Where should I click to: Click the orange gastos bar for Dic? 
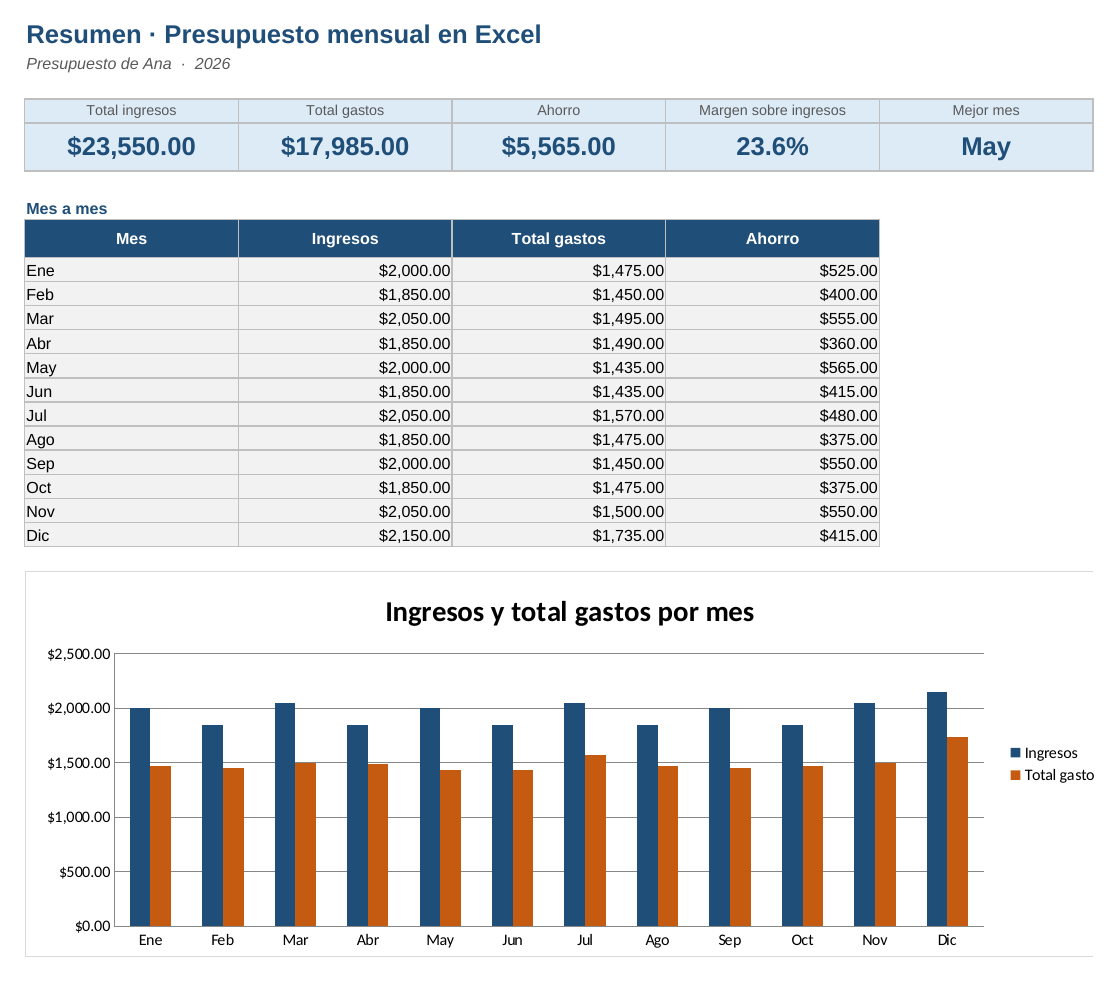[x=958, y=831]
